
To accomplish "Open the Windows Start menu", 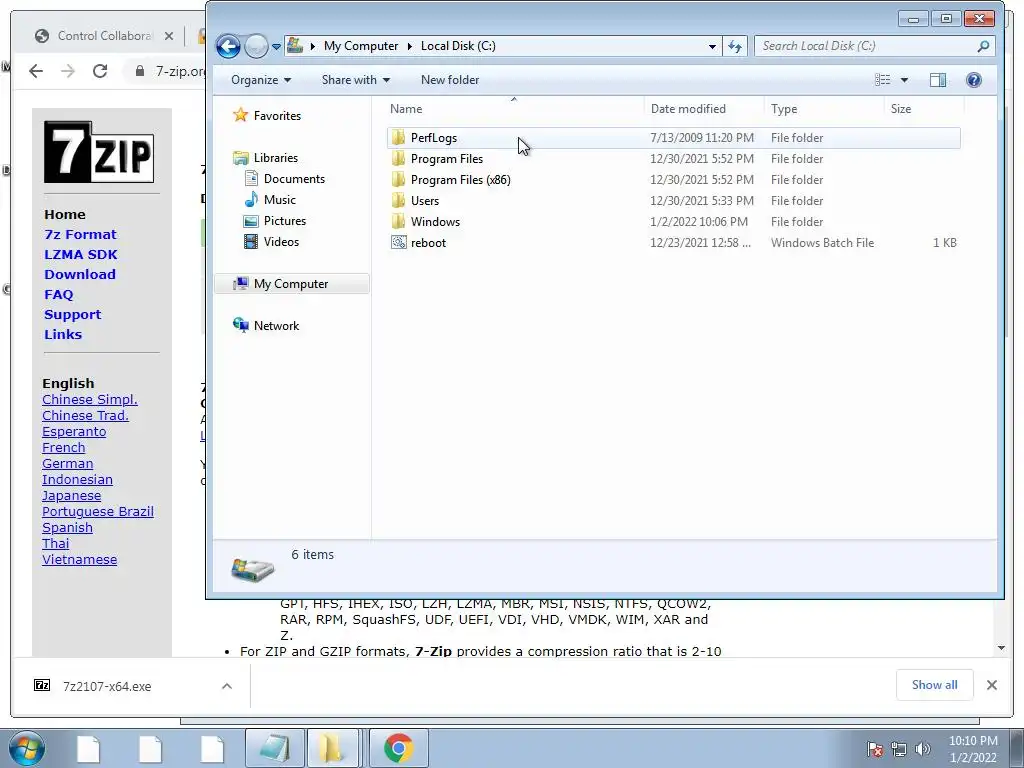I will point(26,748).
